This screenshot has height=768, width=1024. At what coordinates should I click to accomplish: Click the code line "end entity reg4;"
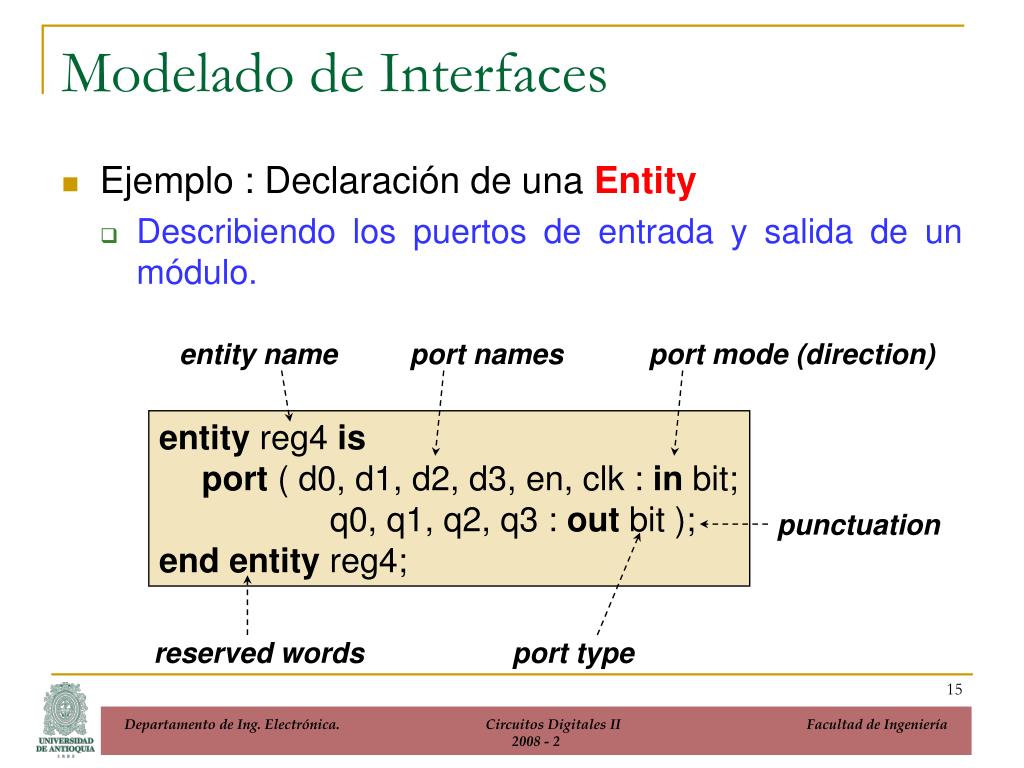point(283,562)
